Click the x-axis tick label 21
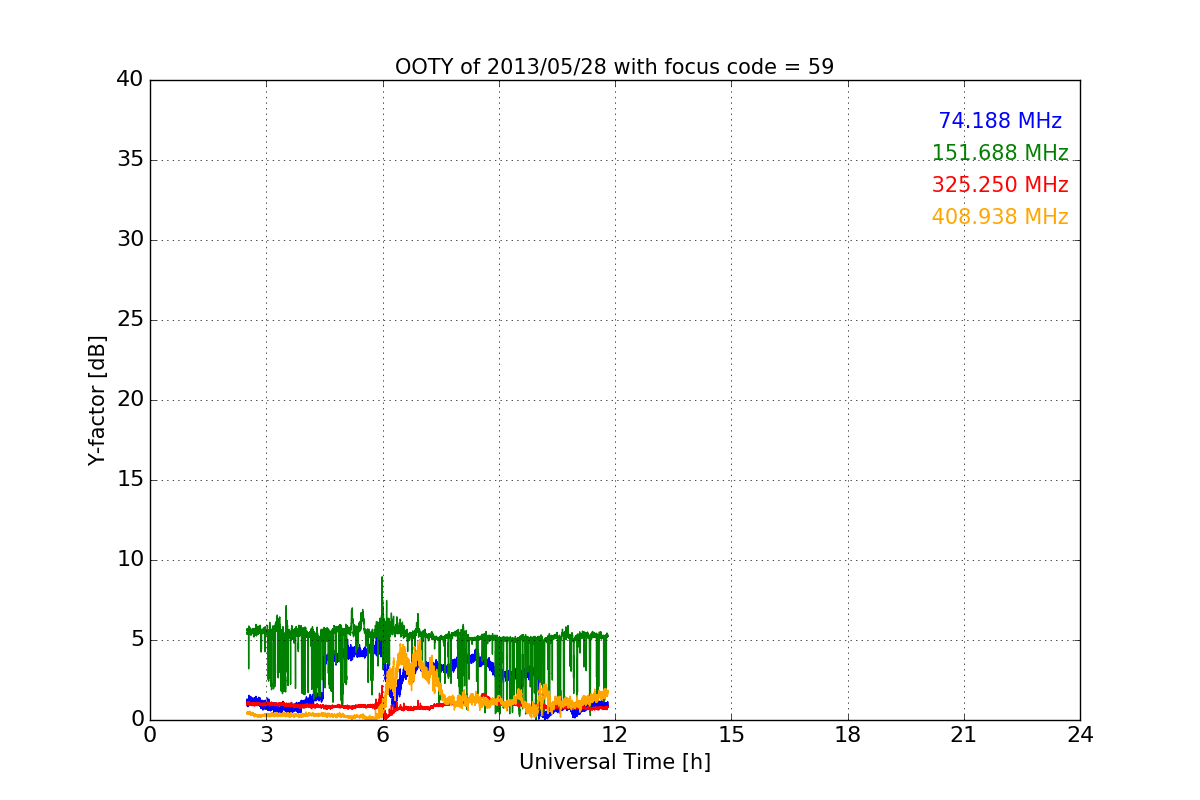 tap(964, 735)
